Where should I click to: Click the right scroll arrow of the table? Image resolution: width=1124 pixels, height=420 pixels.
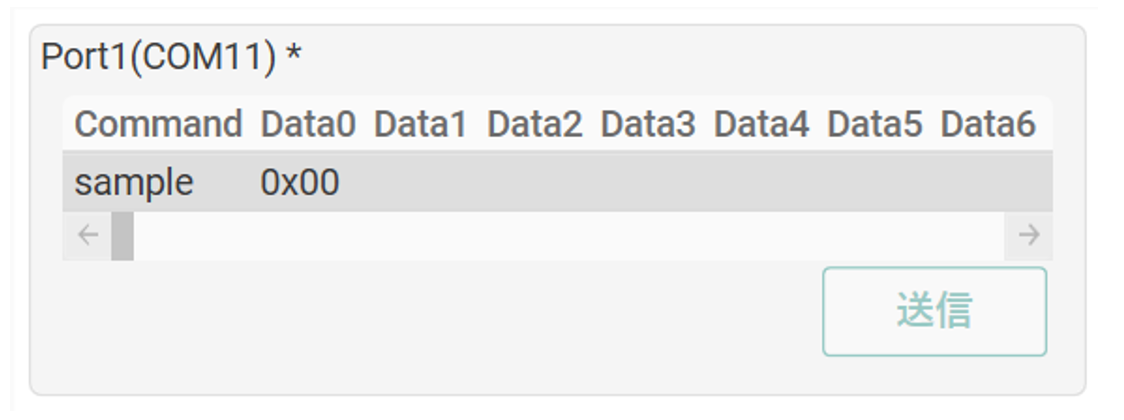pyautogui.click(x=1028, y=236)
